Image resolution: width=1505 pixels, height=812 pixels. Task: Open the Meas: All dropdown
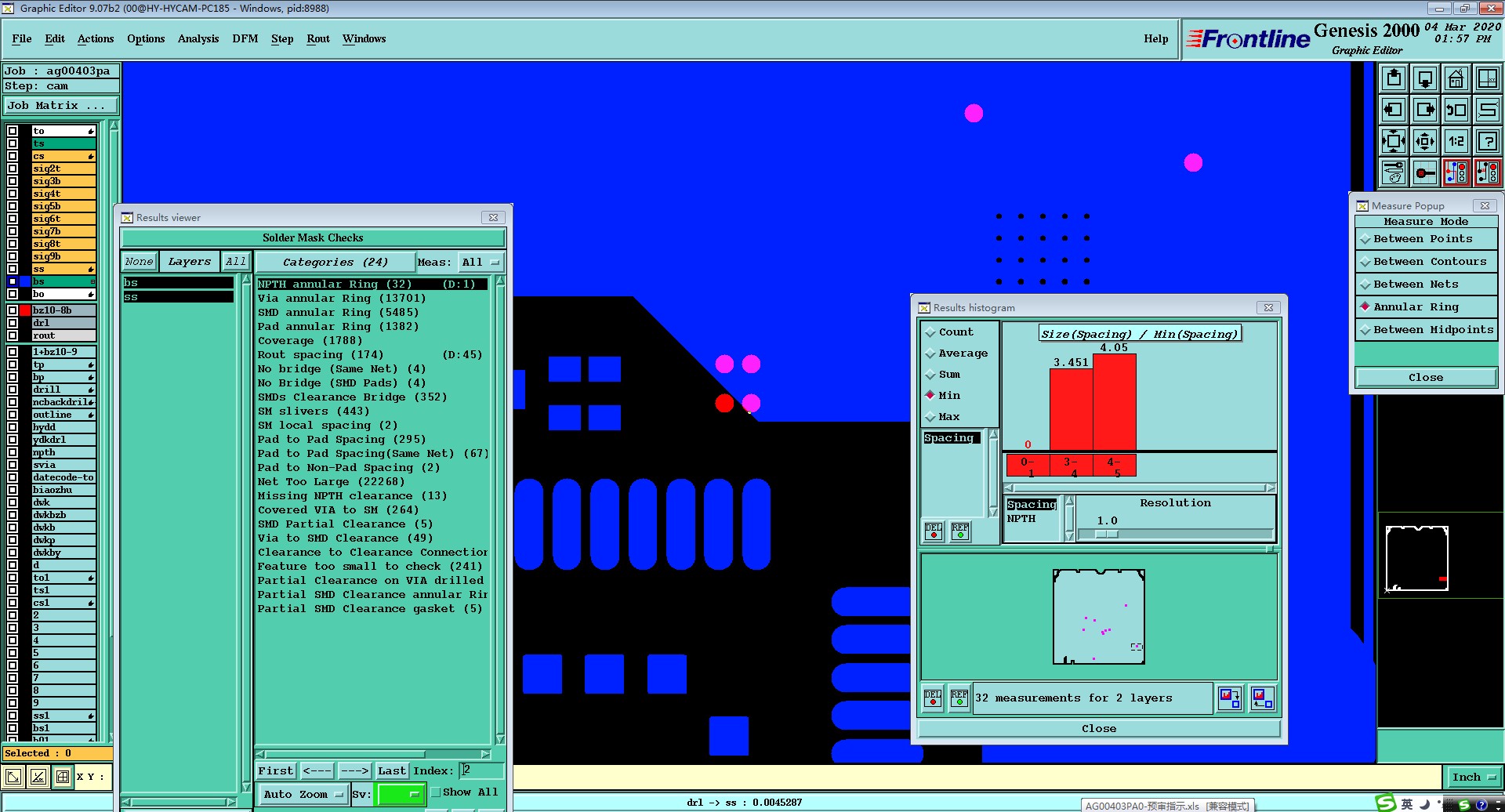(480, 263)
